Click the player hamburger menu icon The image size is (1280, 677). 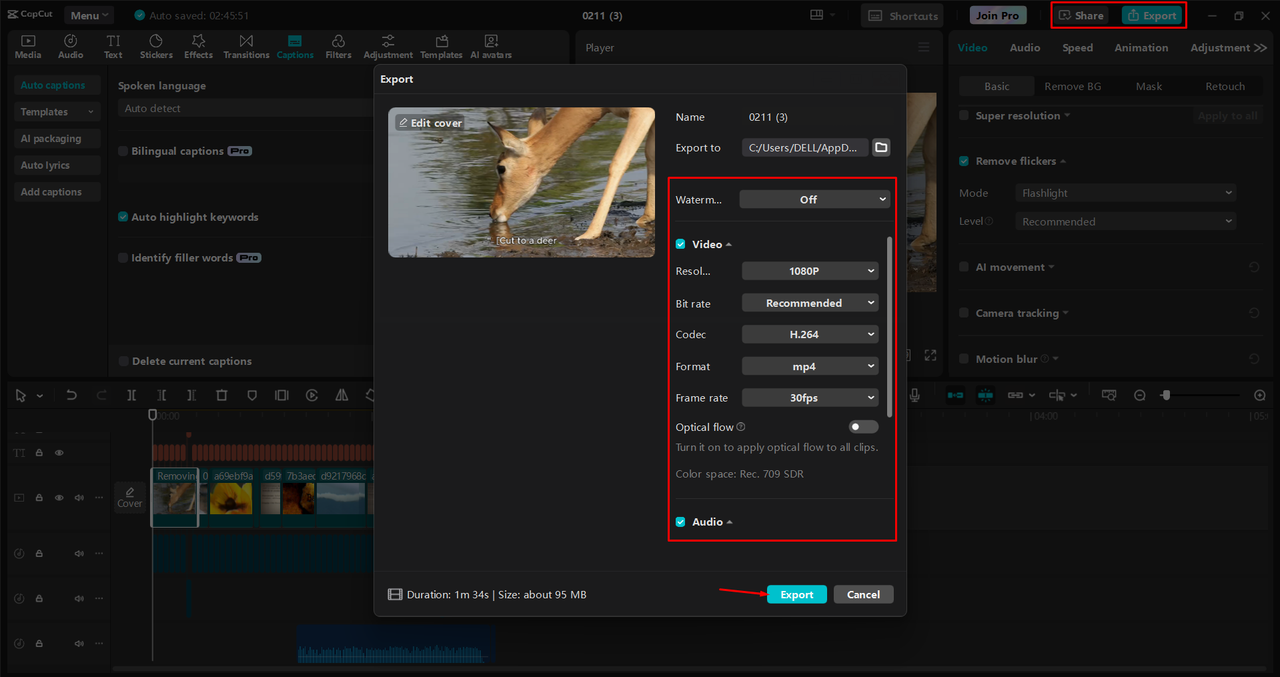click(x=924, y=48)
